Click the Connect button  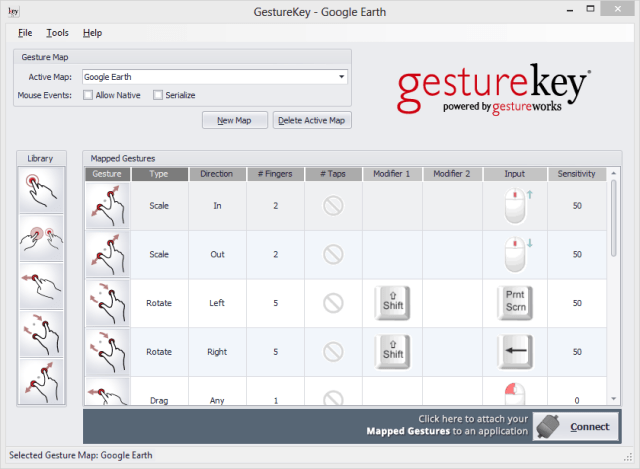coord(576,427)
